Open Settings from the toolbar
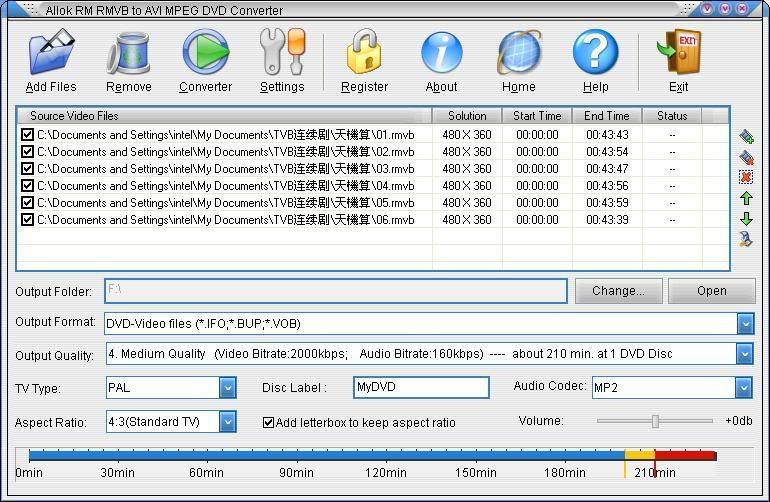 click(282, 52)
